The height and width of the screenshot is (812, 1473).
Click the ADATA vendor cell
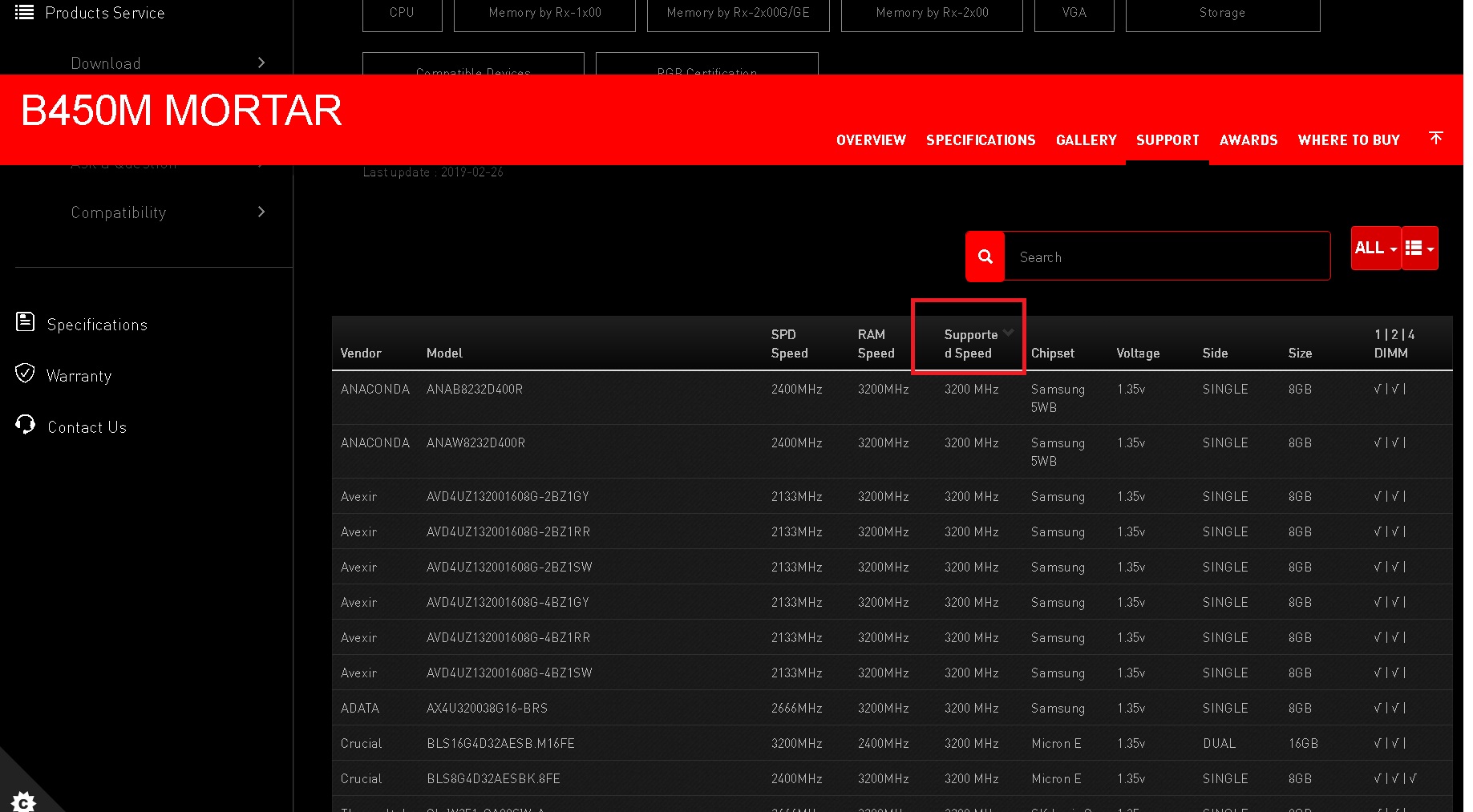[359, 708]
